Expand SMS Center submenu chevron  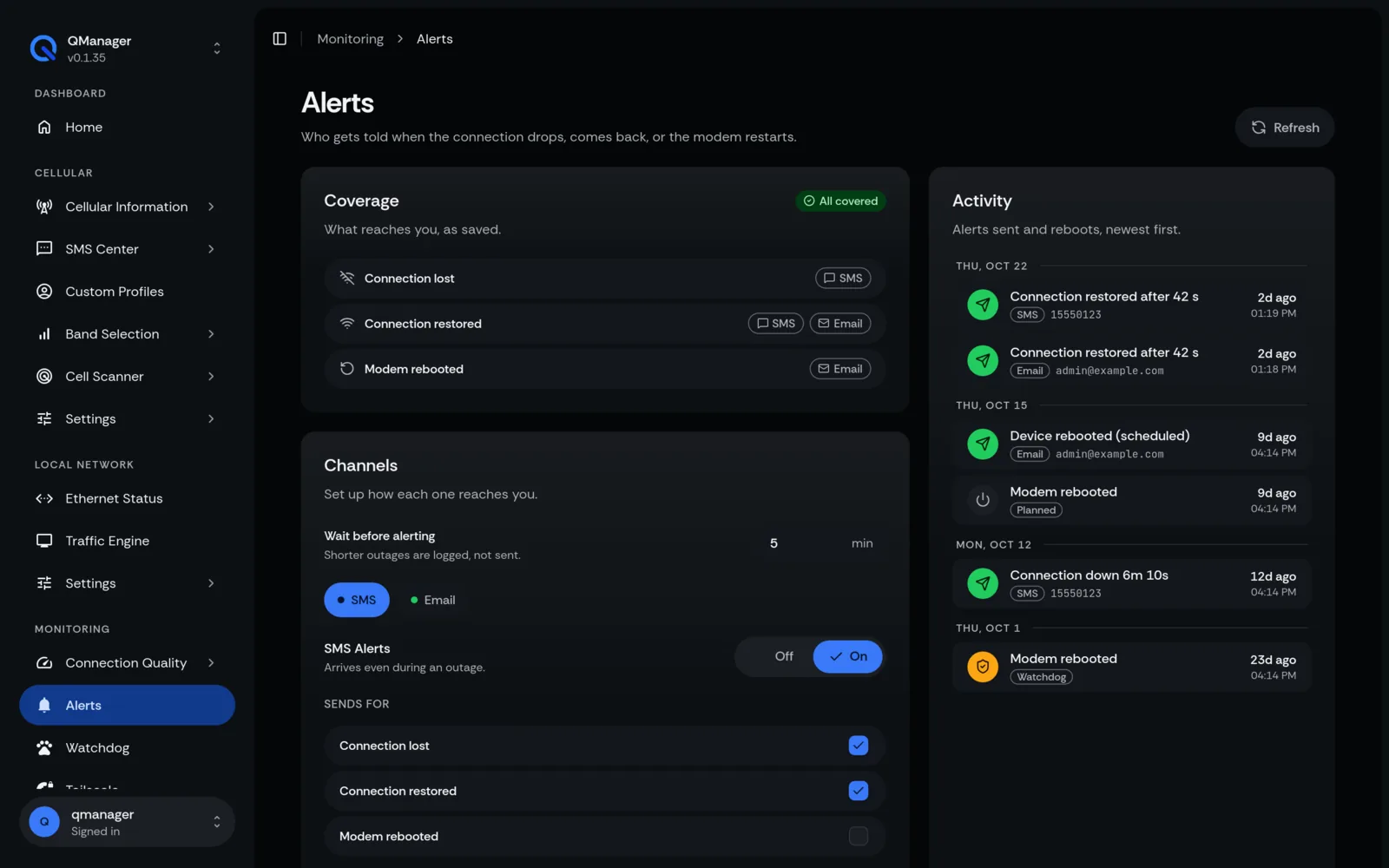[x=211, y=249]
